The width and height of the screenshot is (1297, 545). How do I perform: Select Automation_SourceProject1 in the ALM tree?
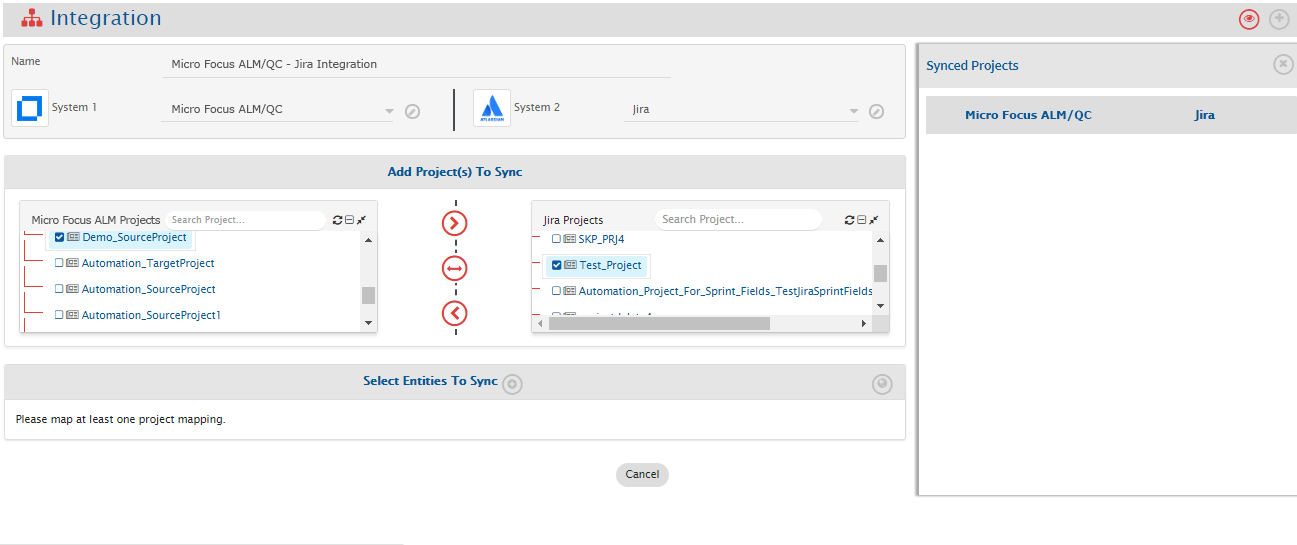(150, 315)
